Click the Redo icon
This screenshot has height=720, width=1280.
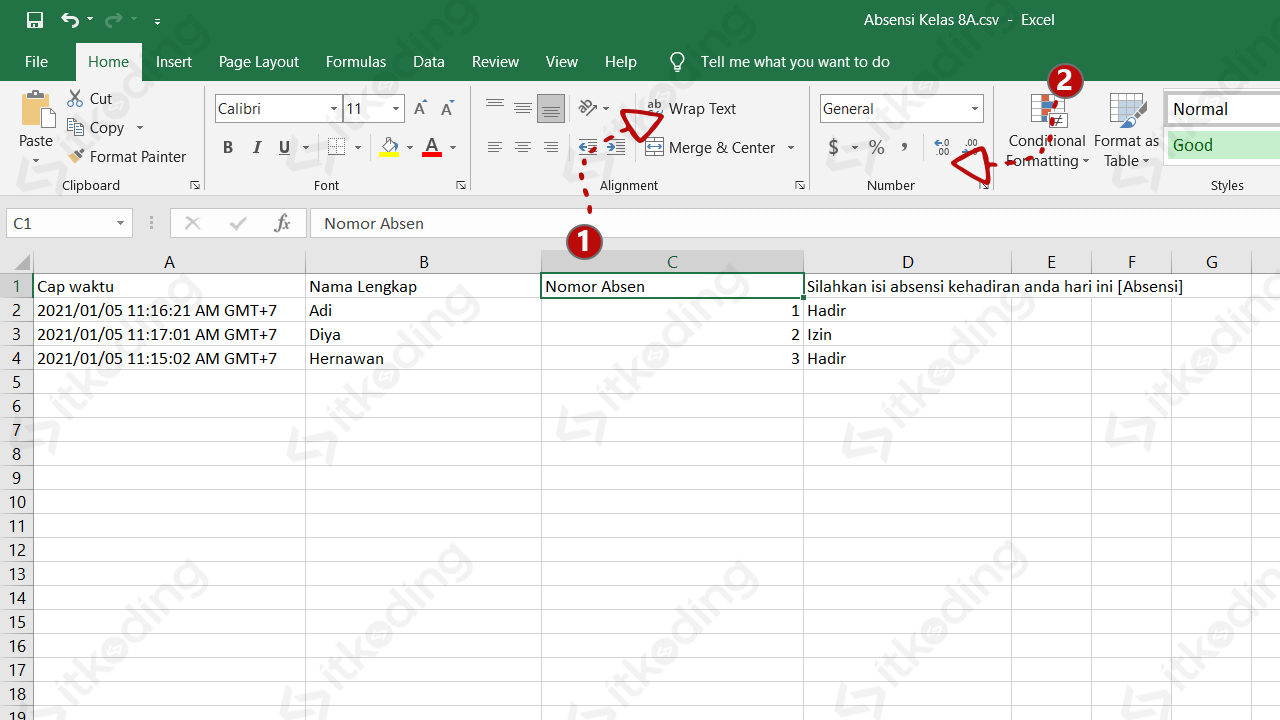coord(114,20)
